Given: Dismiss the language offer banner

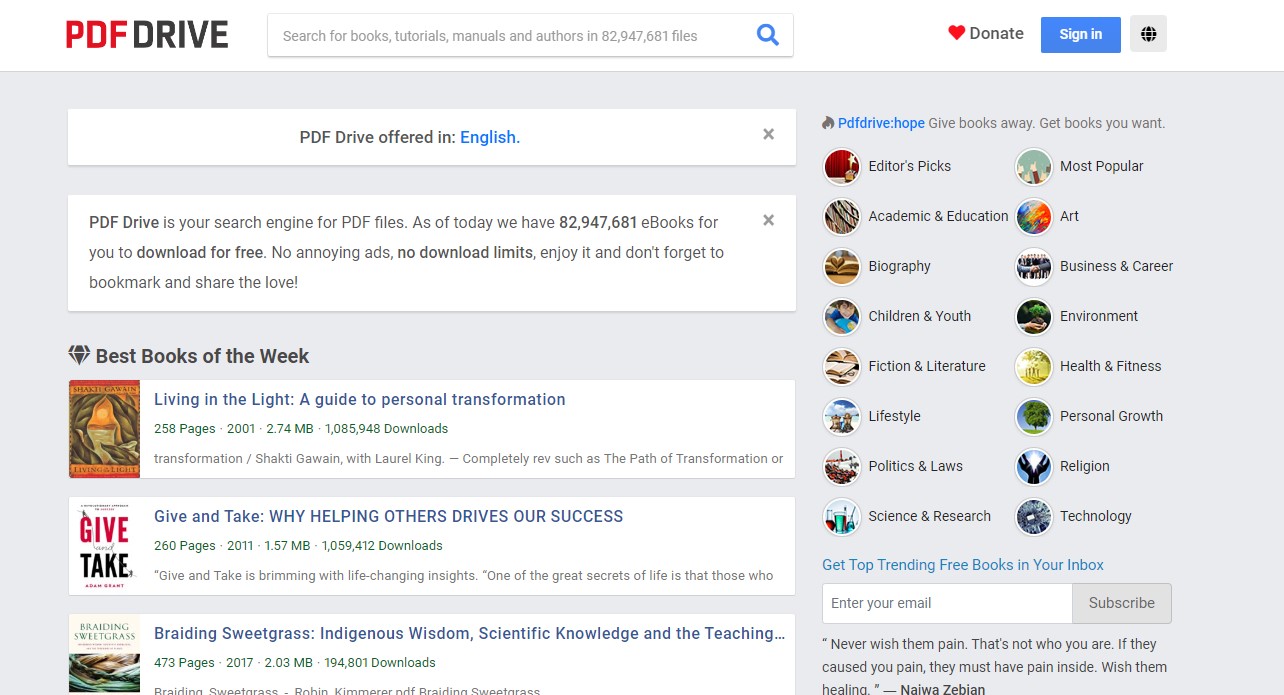Looking at the screenshot, I should 768,134.
